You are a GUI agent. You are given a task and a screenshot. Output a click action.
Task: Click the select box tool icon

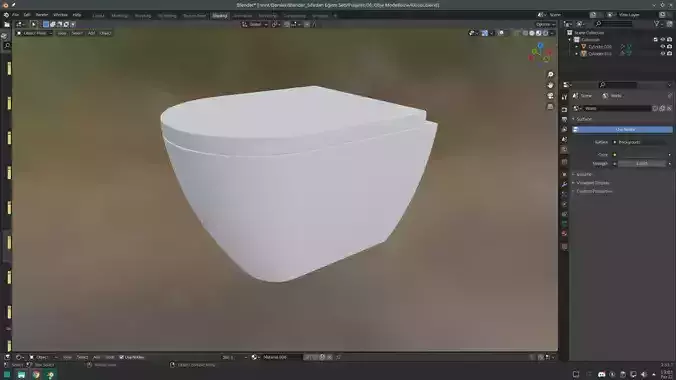point(34,25)
